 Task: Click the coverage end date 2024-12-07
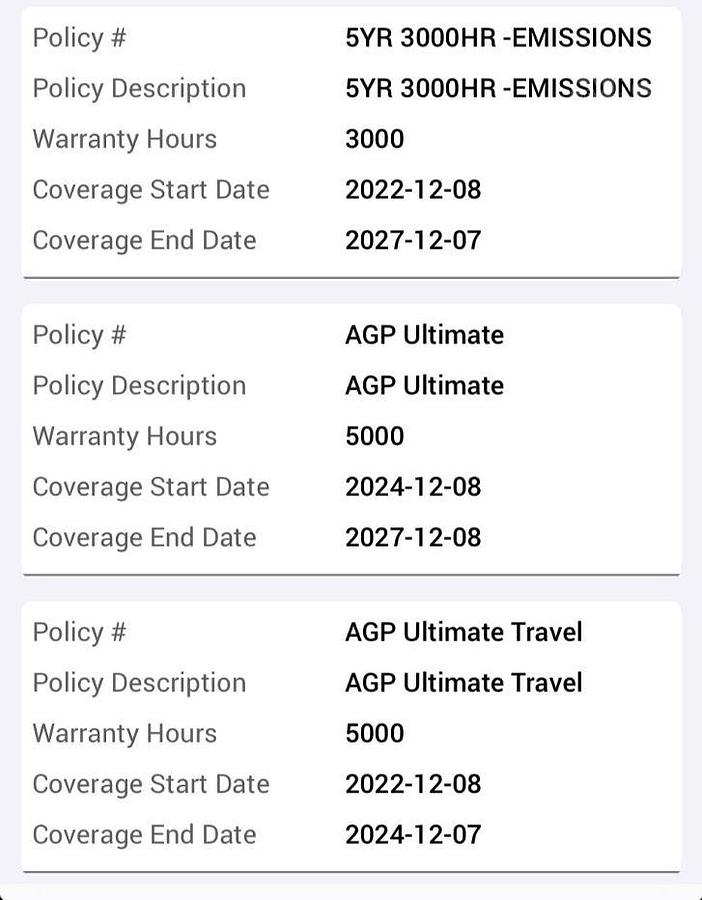pos(413,834)
